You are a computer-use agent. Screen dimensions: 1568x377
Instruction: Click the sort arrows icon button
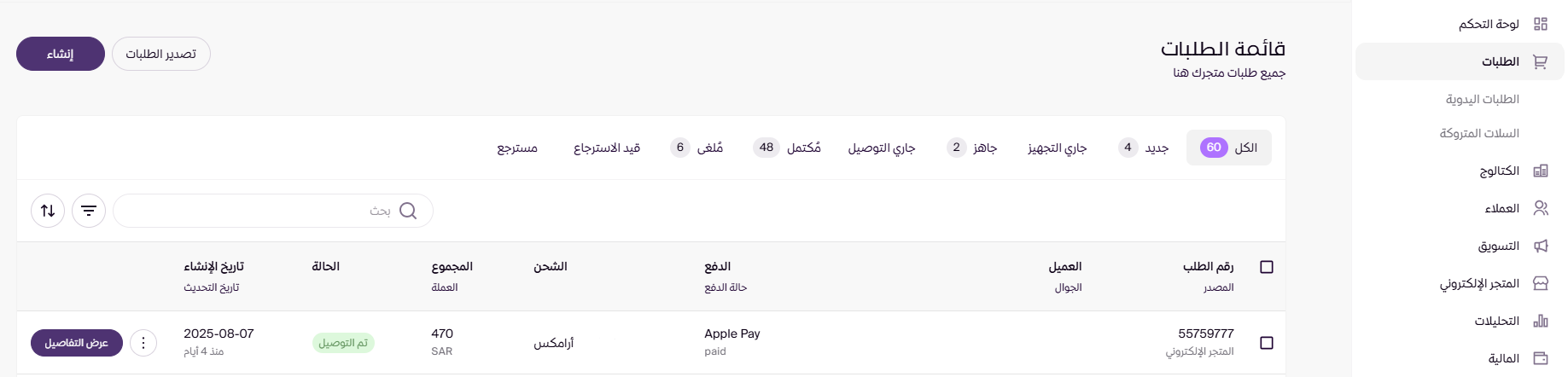[x=48, y=211]
